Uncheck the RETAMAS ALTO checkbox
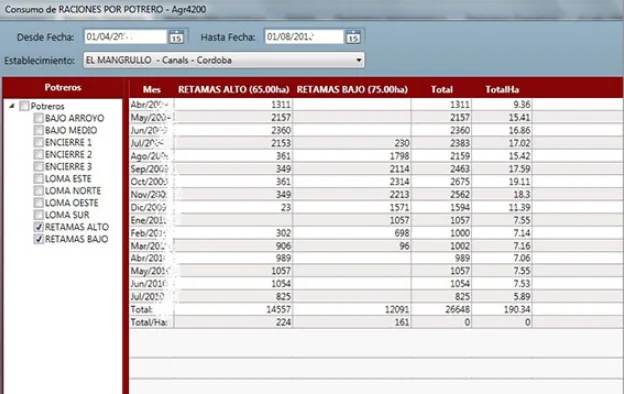This screenshot has width=624, height=394. click(39, 227)
